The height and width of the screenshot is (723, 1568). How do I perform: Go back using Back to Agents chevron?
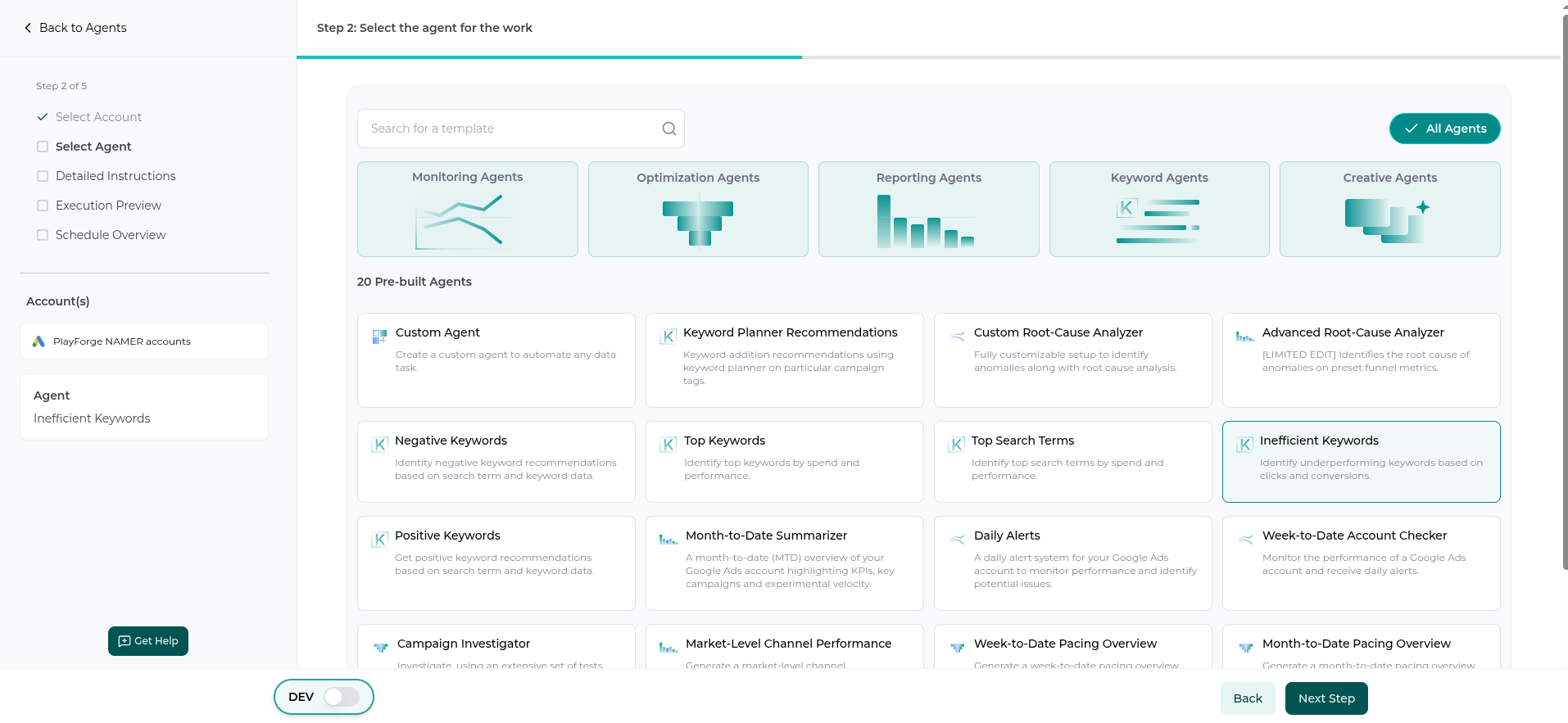(28, 28)
